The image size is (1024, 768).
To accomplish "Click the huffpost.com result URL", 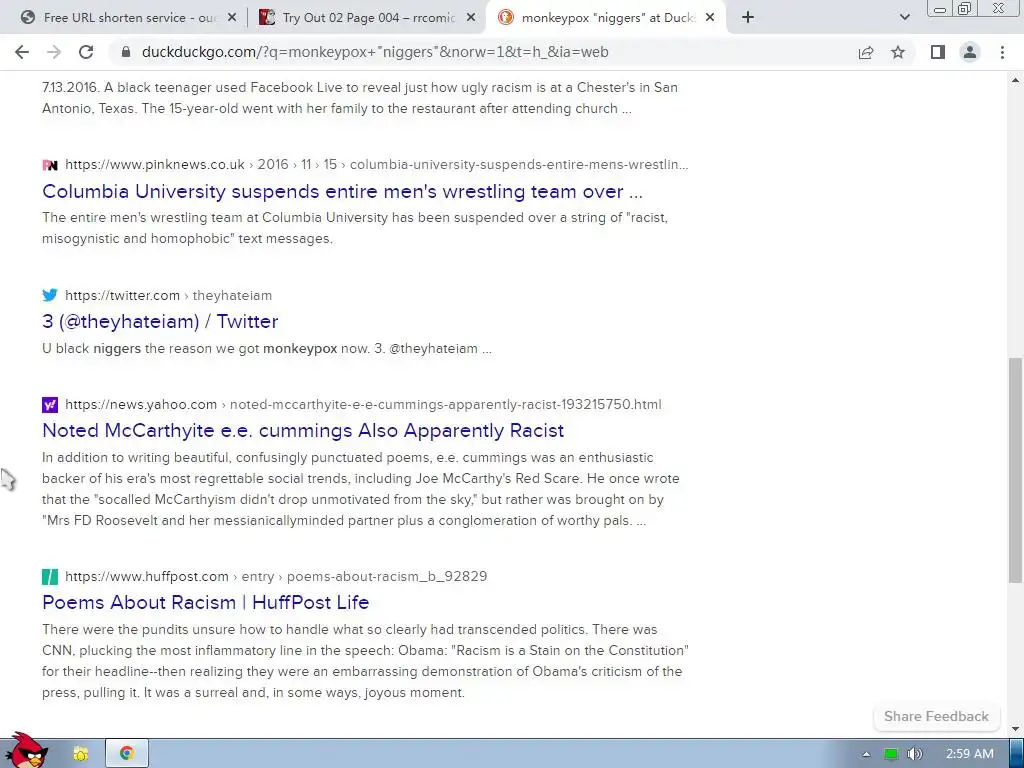I will tap(276, 576).
